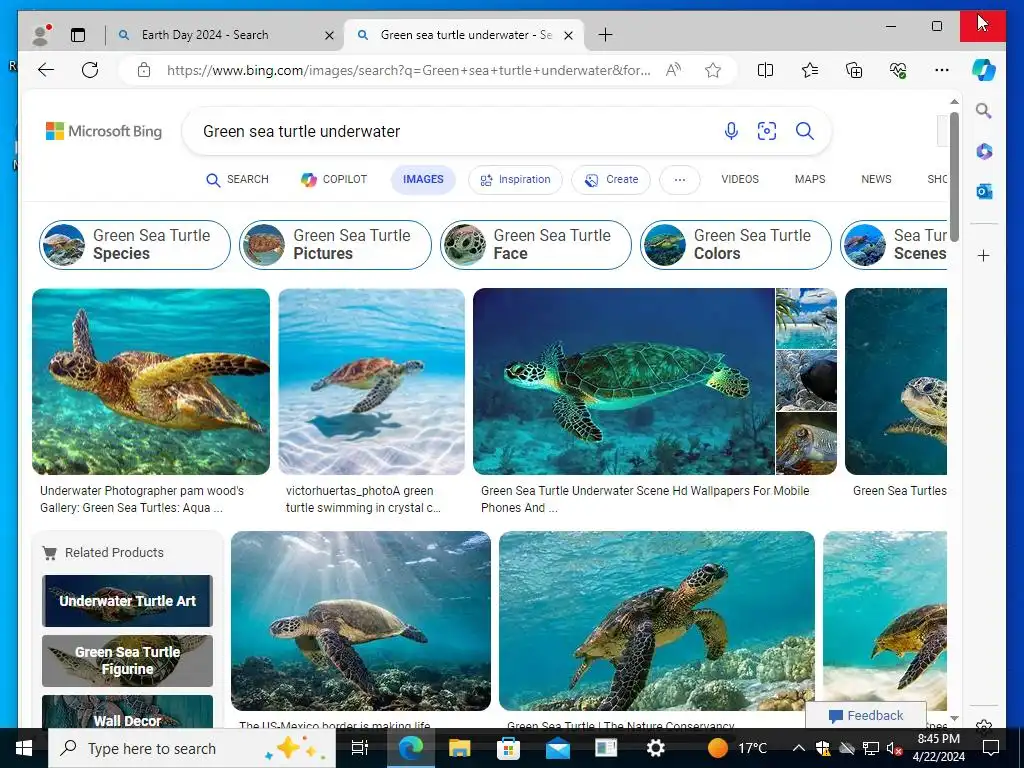Close the Green sea turtle underwater tab
1024x768 pixels.
tap(569, 35)
